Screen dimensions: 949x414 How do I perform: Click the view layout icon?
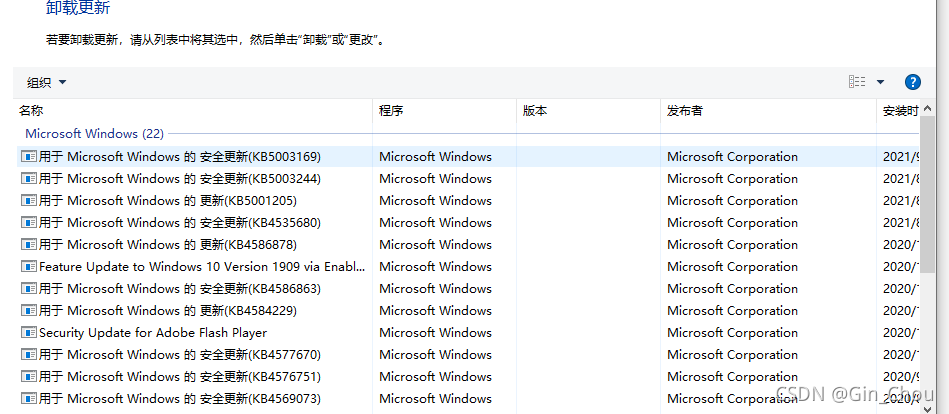(857, 82)
